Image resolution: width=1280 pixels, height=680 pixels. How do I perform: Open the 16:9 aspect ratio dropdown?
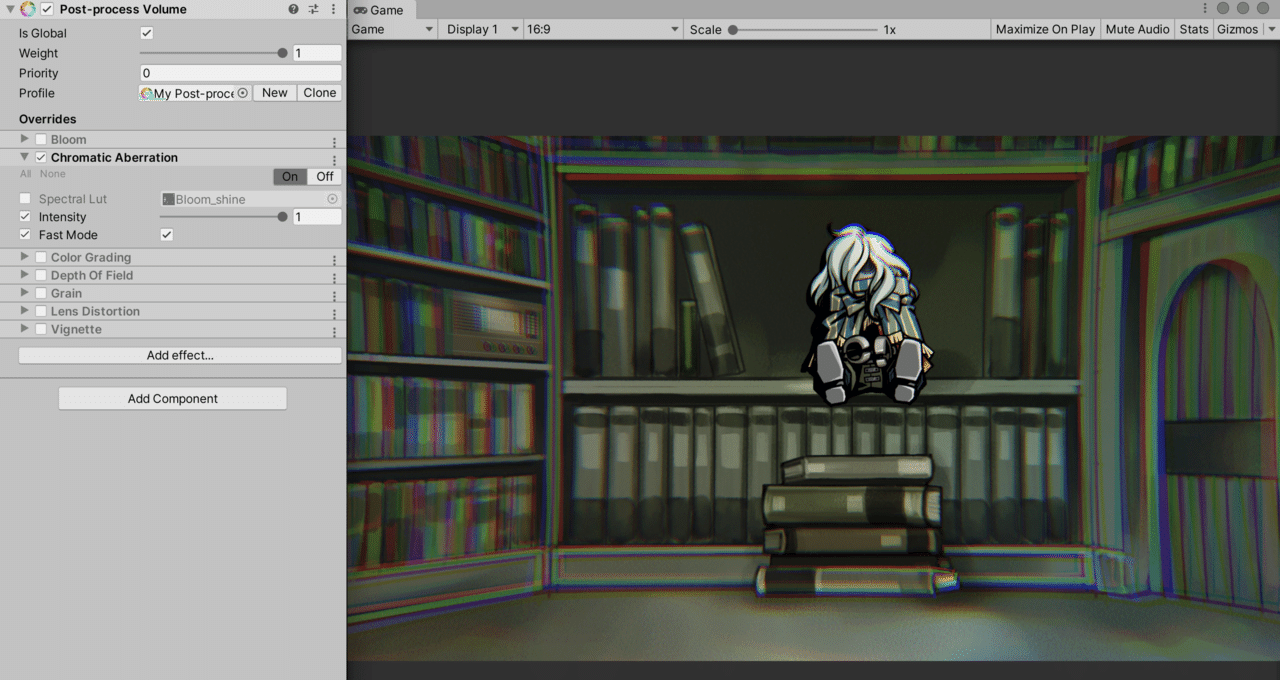click(x=603, y=29)
